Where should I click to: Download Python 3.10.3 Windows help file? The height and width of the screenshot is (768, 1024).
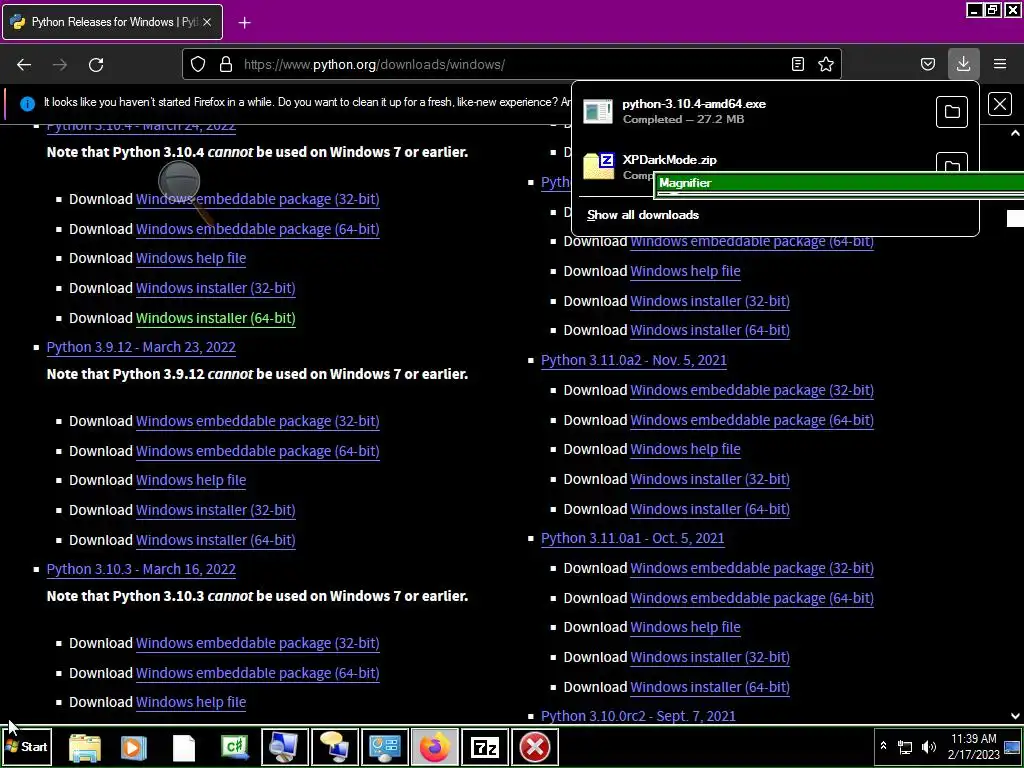point(191,702)
